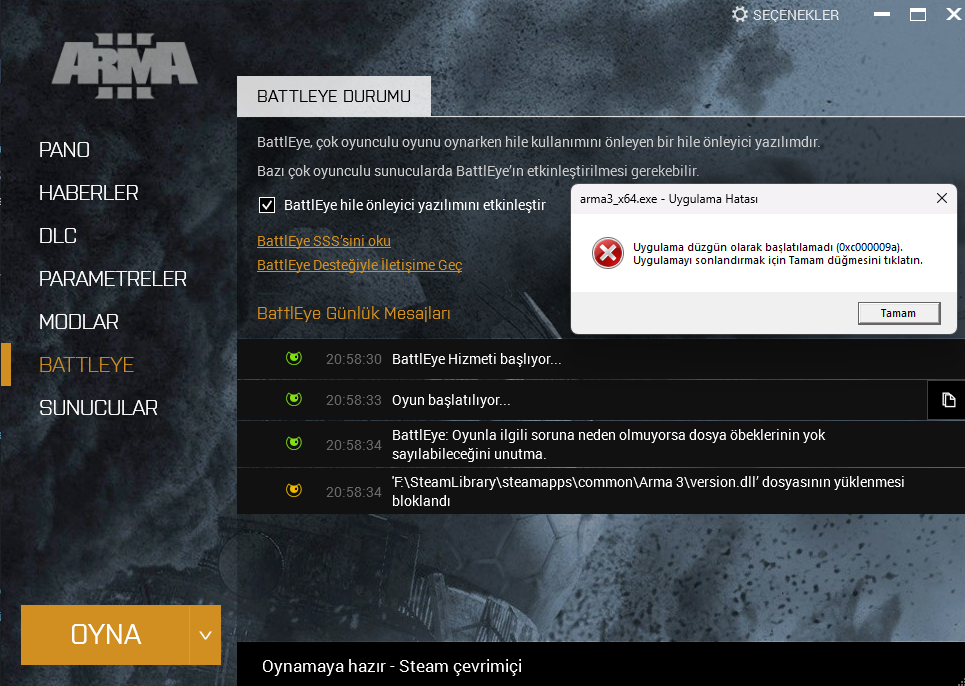Select BATTLEYE DURUMU tab

(334, 97)
